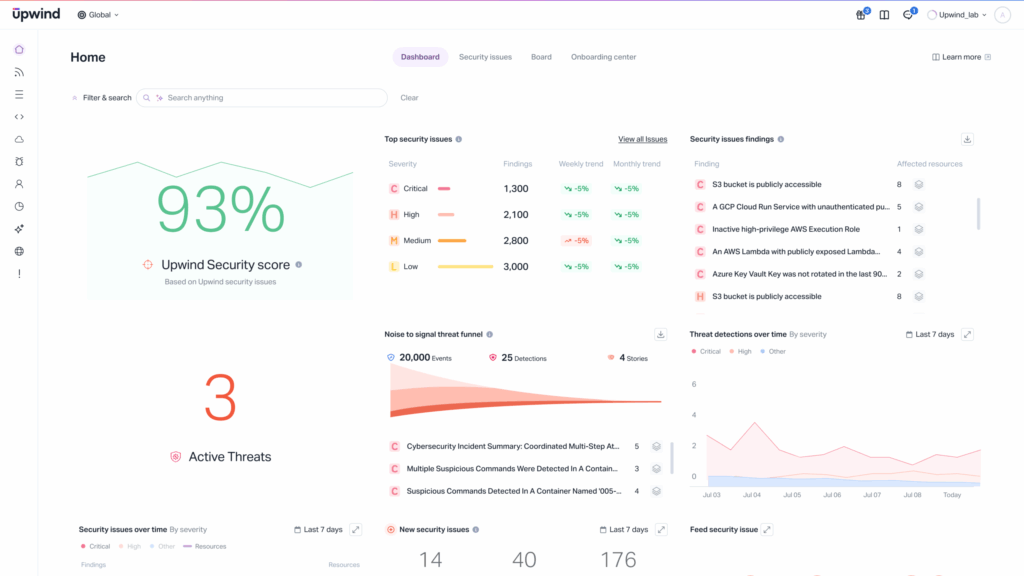The image size is (1024, 576).
Task: Open the Onboarding center tab
Action: click(603, 57)
